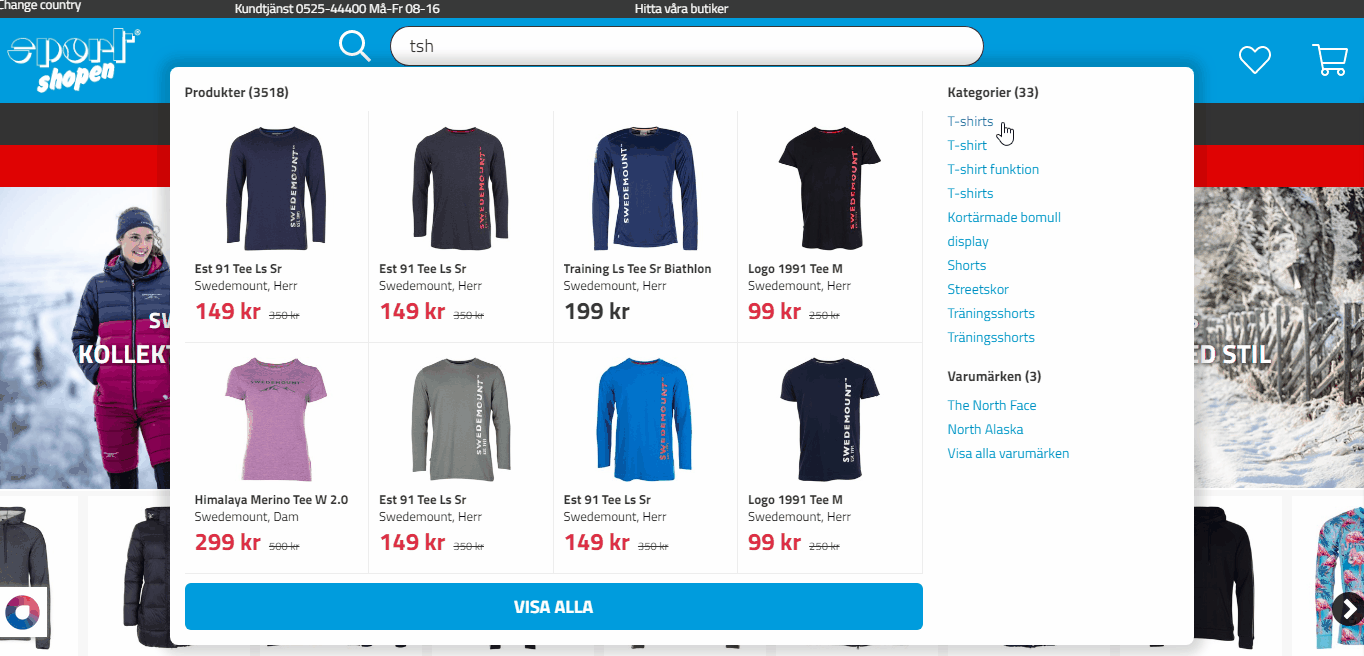Click the VISA ALLA button

pos(553,607)
